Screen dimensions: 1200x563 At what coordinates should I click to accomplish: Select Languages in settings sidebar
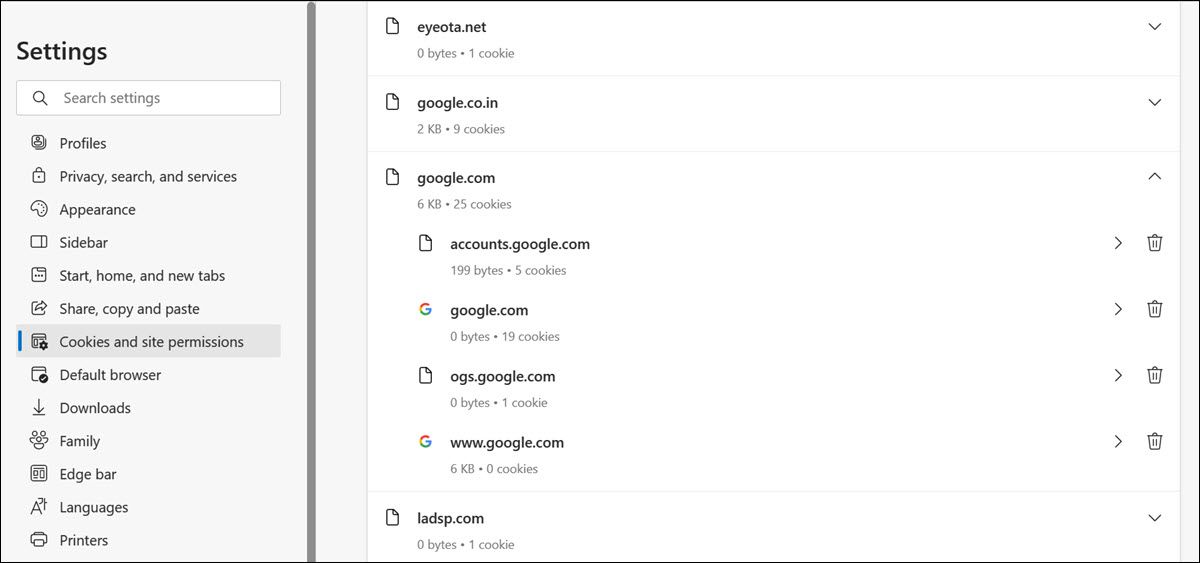(93, 507)
